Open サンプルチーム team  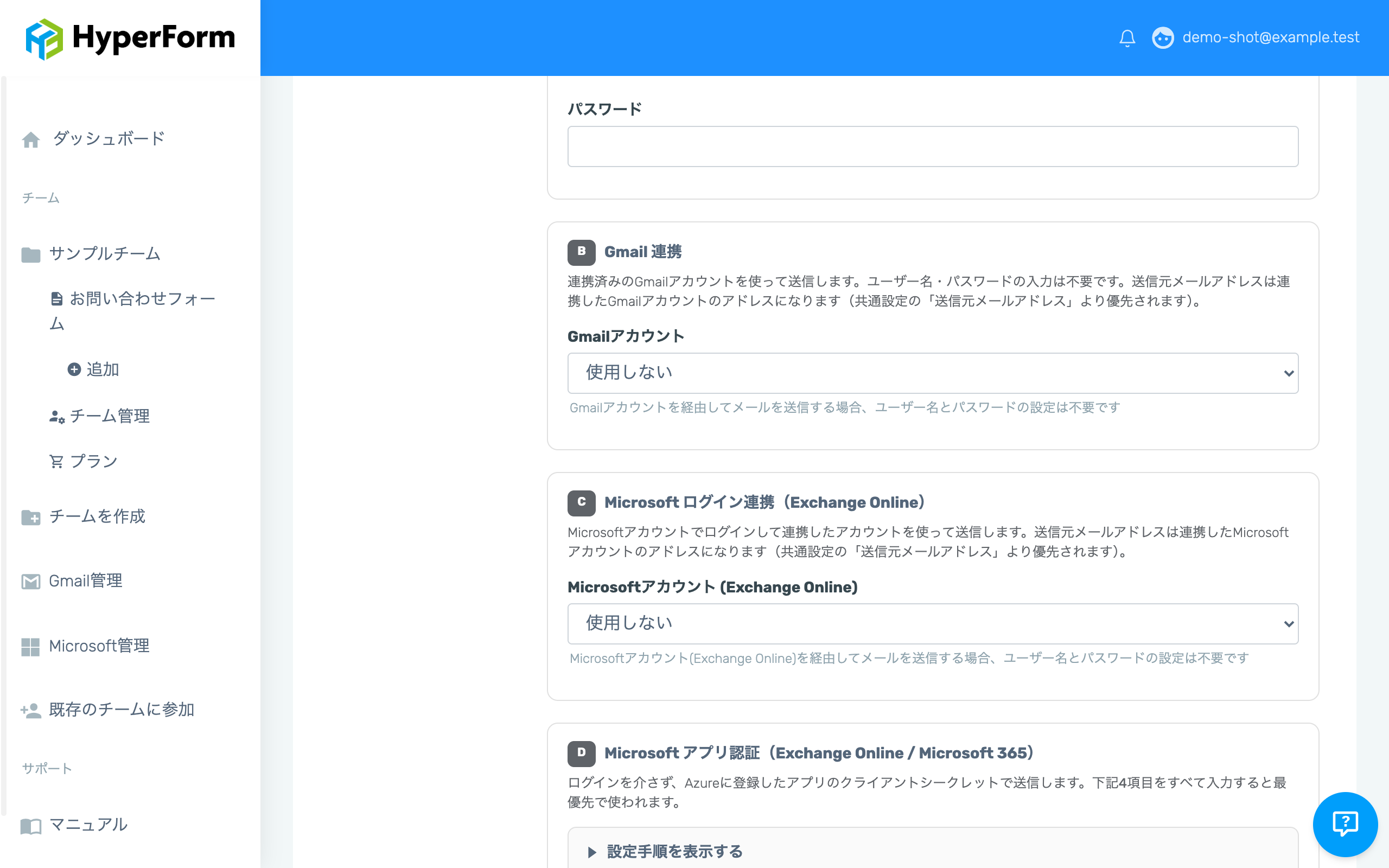pyautogui.click(x=105, y=253)
